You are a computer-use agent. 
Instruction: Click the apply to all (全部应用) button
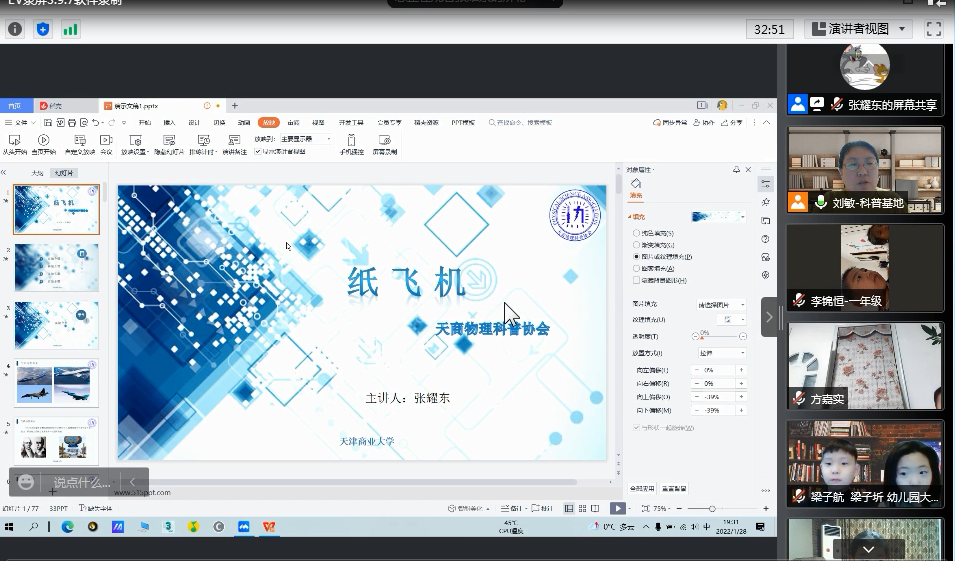pos(642,488)
